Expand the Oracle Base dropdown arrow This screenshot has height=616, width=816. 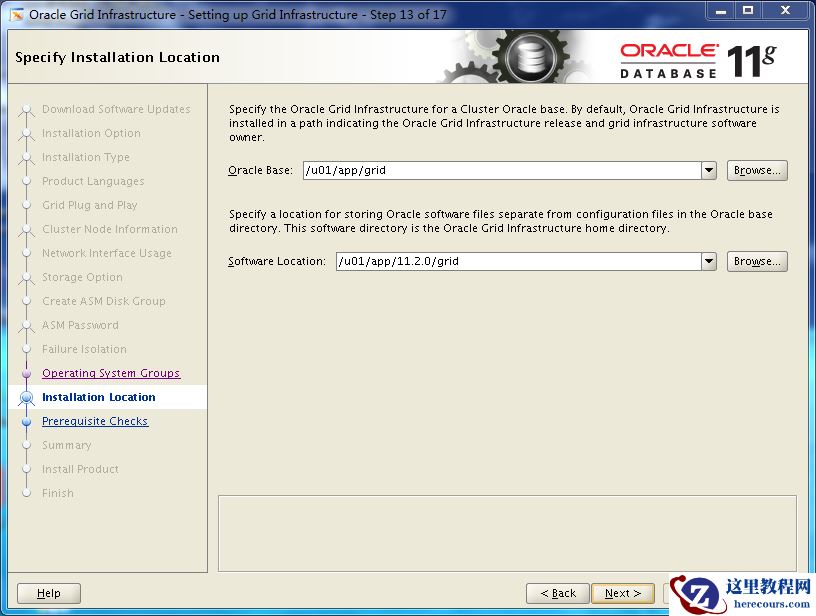[x=709, y=170]
